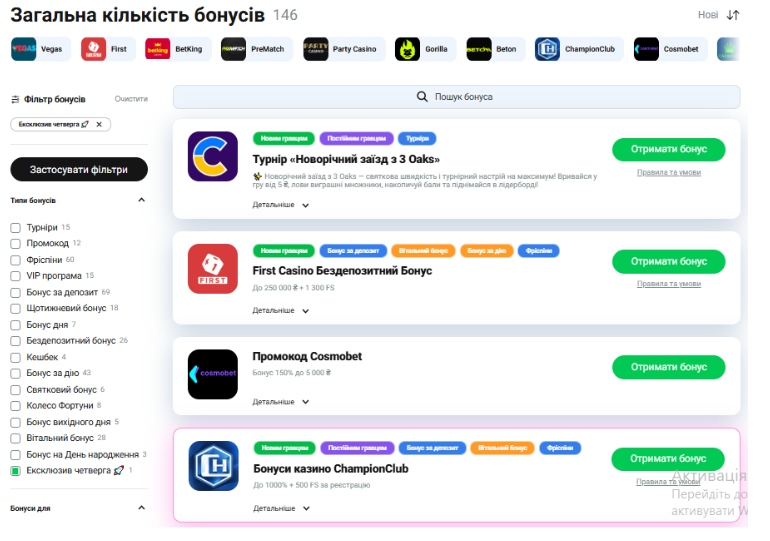Enable the Турніри checkbox filter

16,228
